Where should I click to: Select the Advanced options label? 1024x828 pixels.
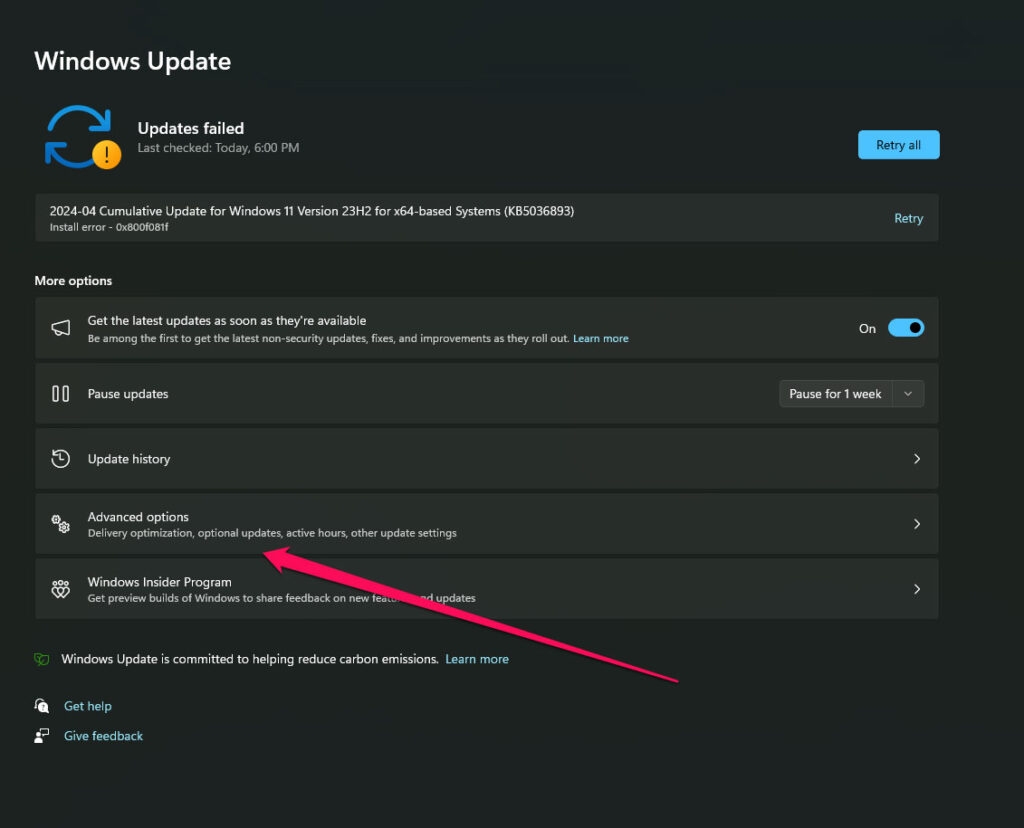point(138,517)
